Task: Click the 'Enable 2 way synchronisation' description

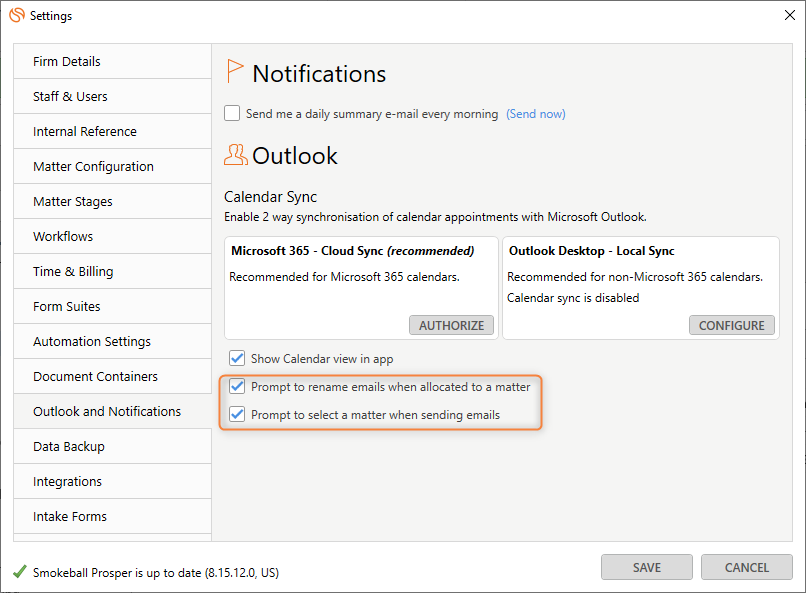Action: tap(435, 217)
